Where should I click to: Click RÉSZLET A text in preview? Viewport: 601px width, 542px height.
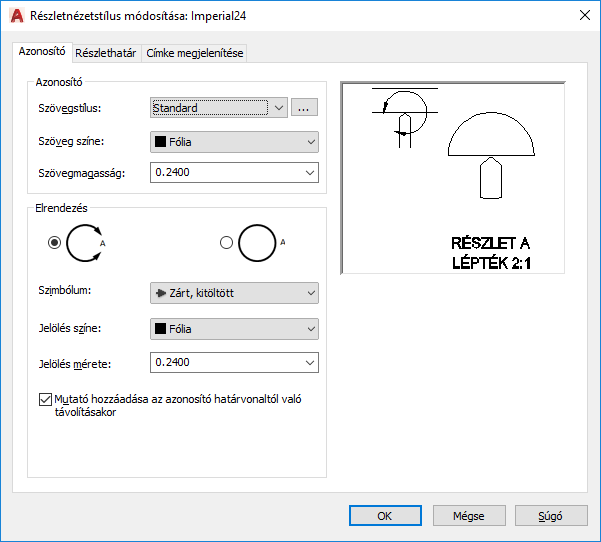point(490,243)
